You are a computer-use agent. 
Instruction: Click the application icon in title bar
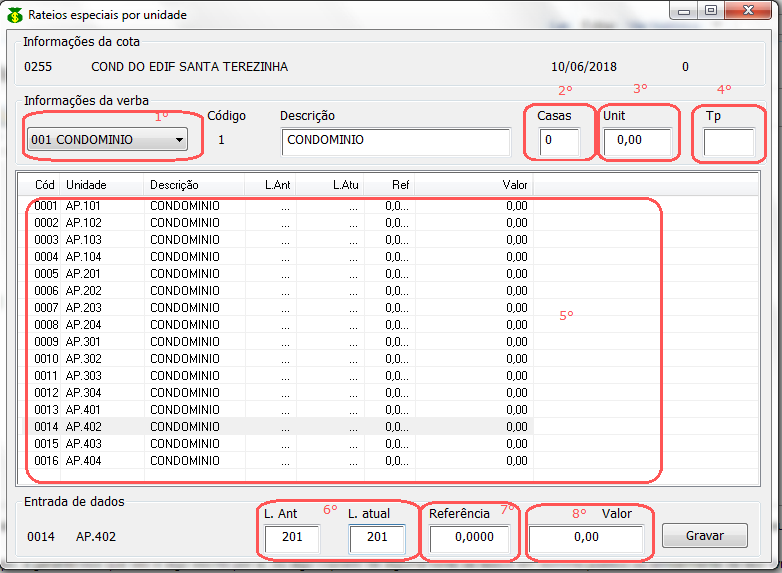pos(15,15)
